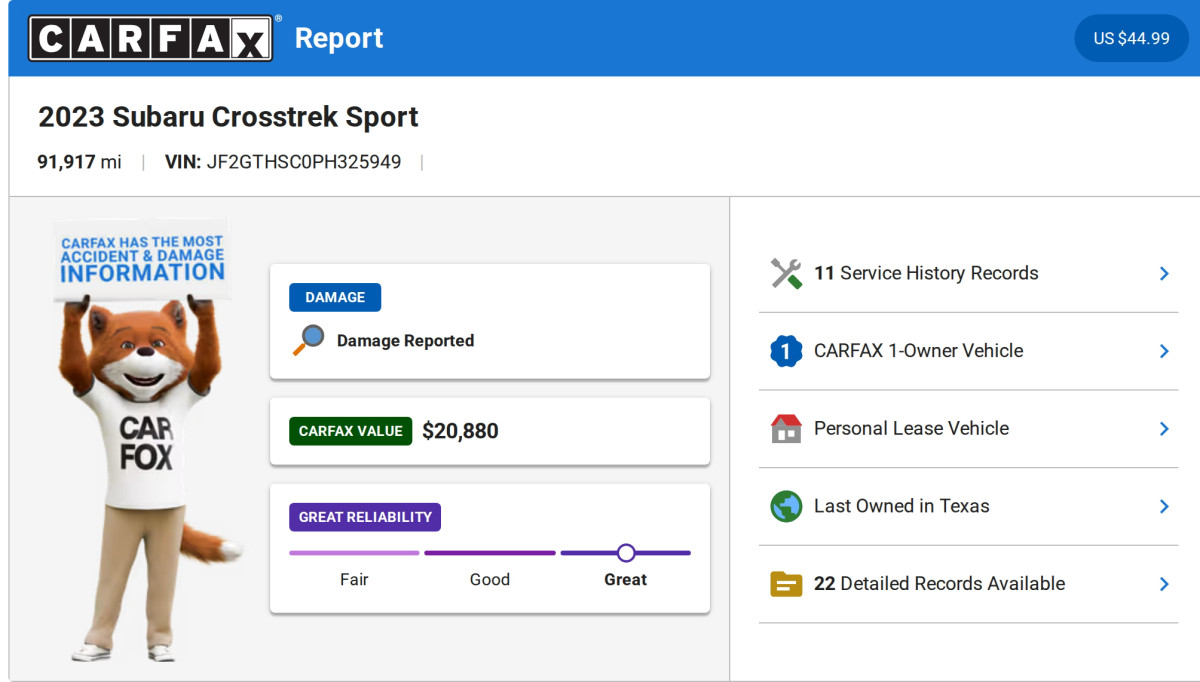Click the Fair reliability label
This screenshot has height=682, width=1200.
[354, 580]
